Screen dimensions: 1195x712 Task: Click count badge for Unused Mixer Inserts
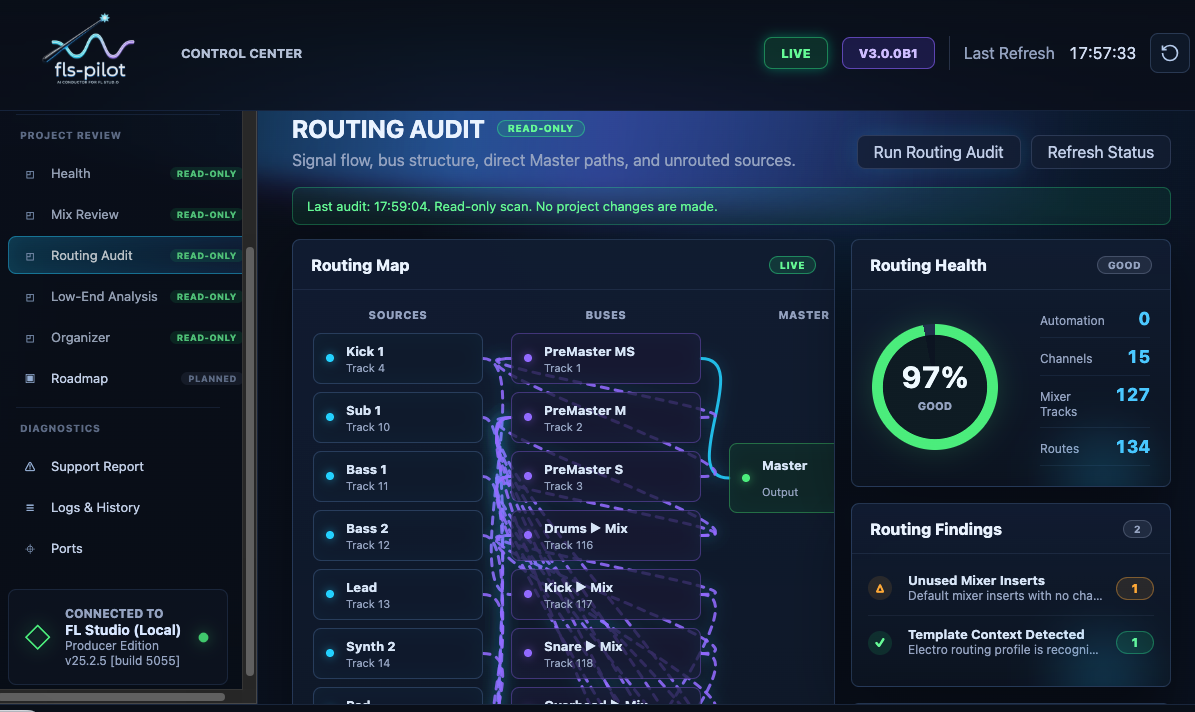coord(1134,589)
